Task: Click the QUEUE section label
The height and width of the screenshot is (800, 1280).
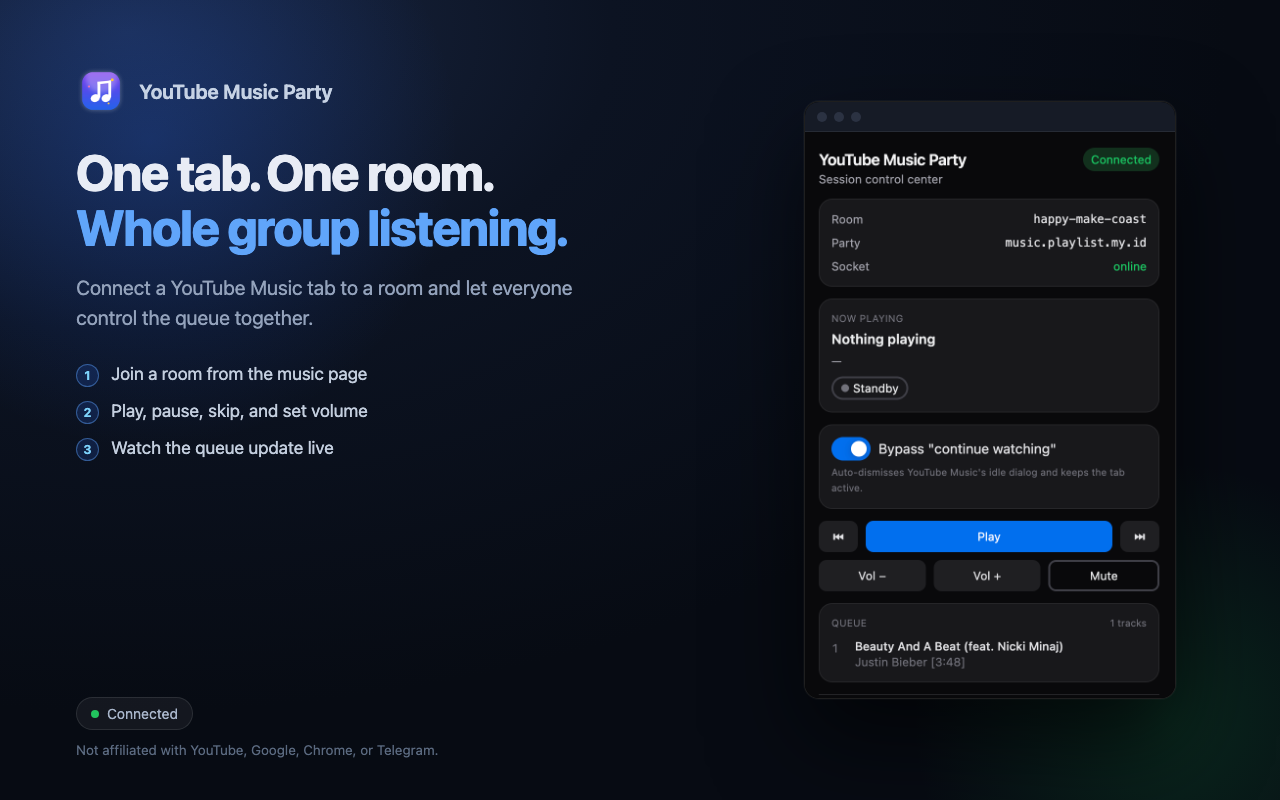Action: click(849, 623)
